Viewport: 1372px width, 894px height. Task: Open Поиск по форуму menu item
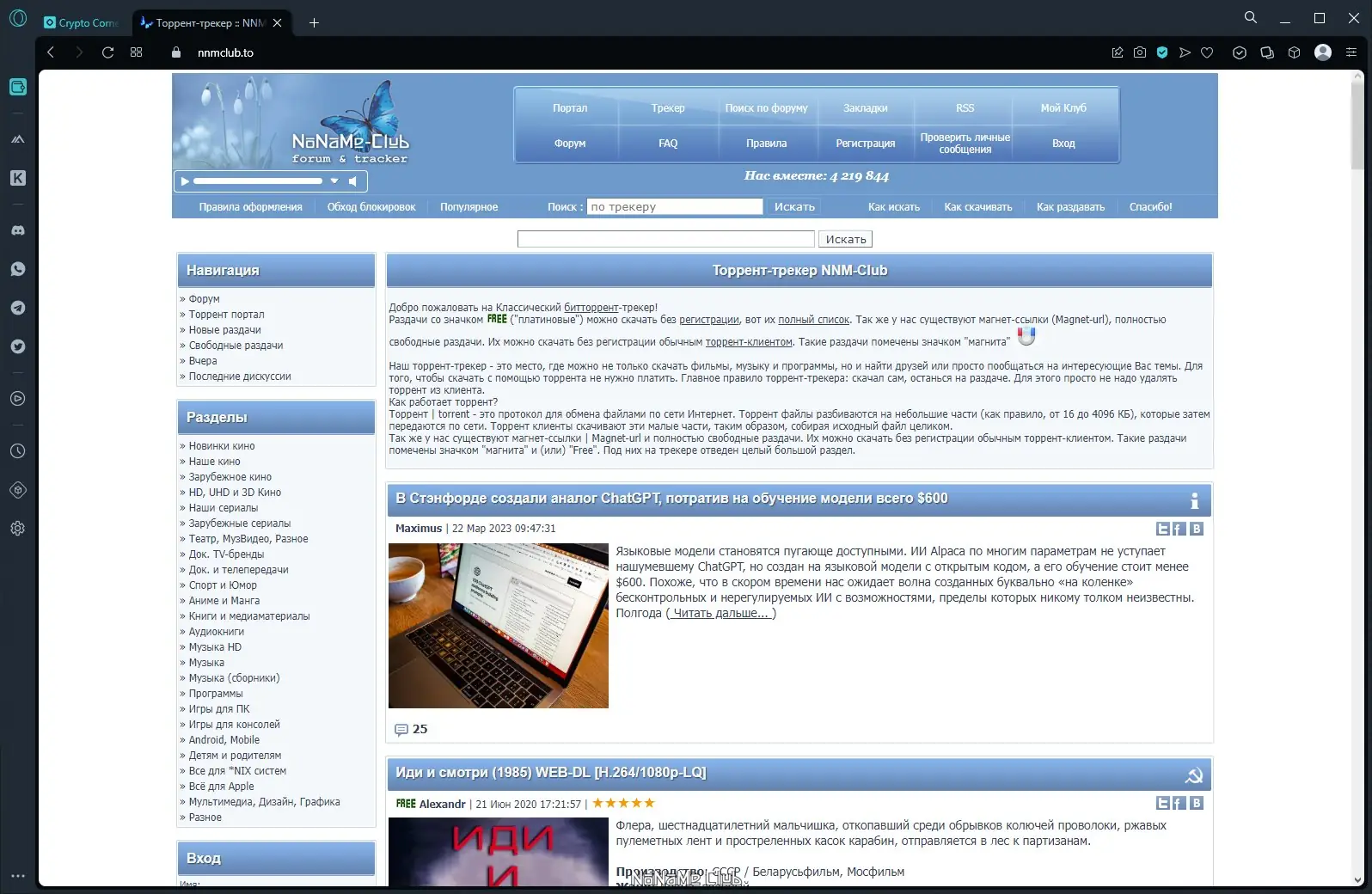click(766, 108)
